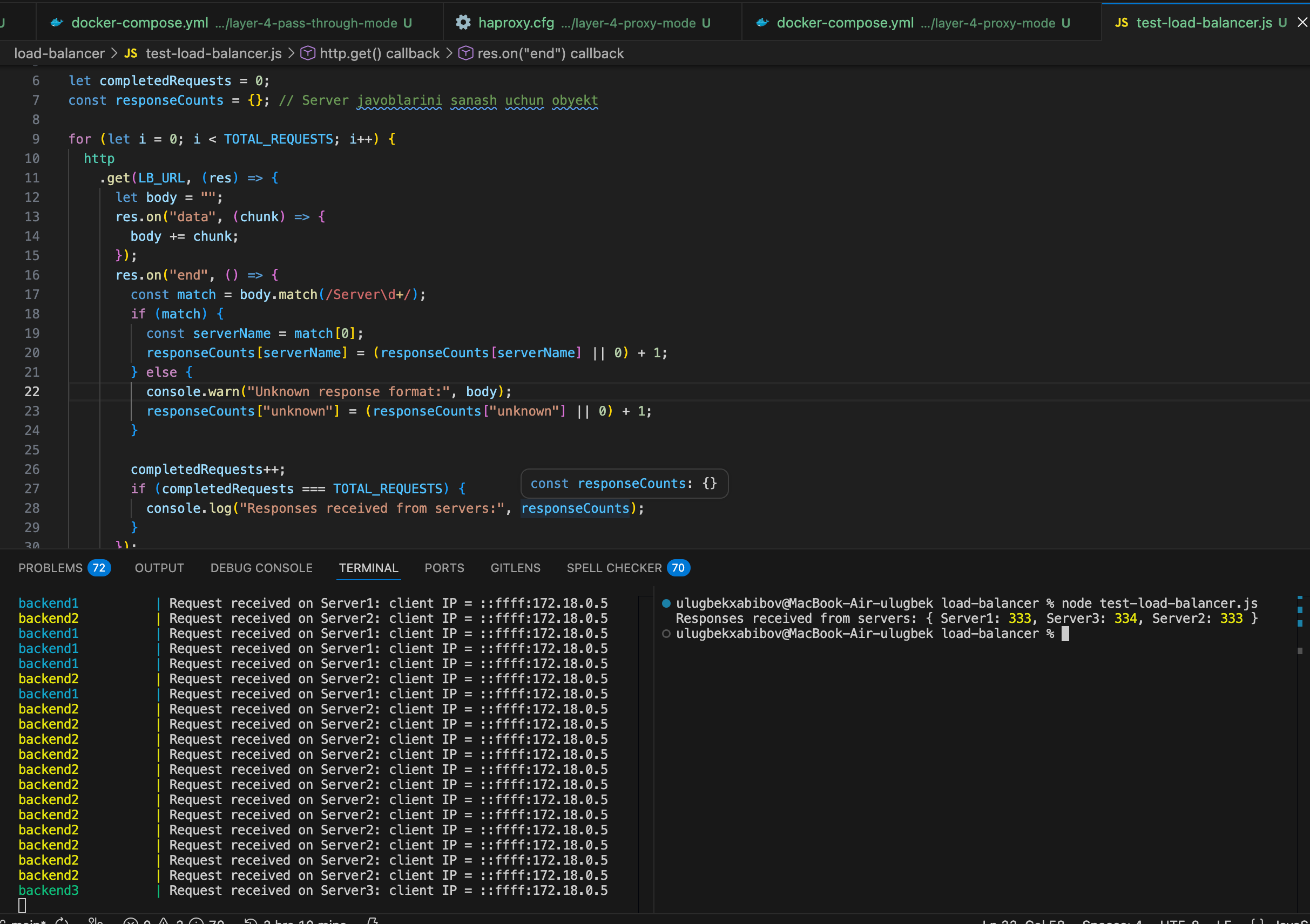Click the completedRequests++ statement on line 26

tap(208, 470)
